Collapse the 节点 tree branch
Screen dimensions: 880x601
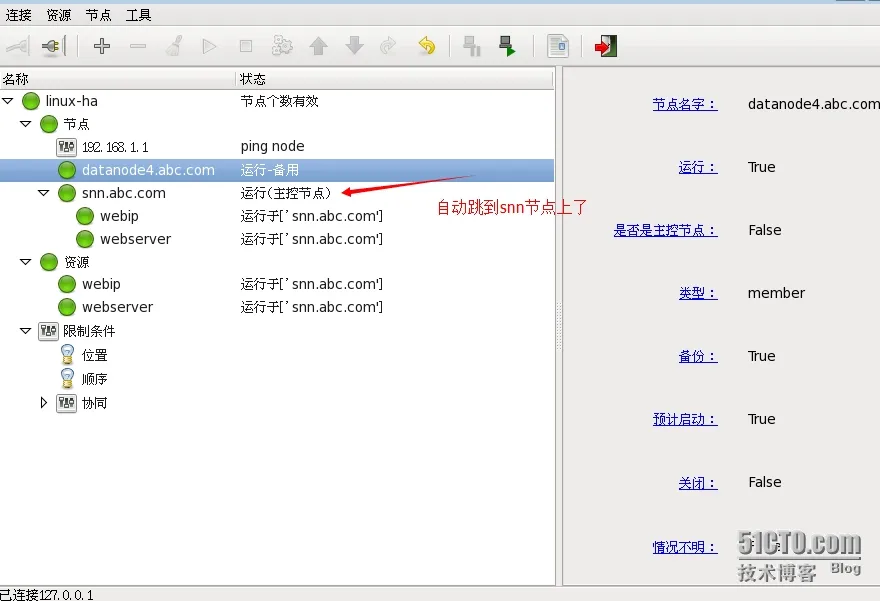point(26,124)
